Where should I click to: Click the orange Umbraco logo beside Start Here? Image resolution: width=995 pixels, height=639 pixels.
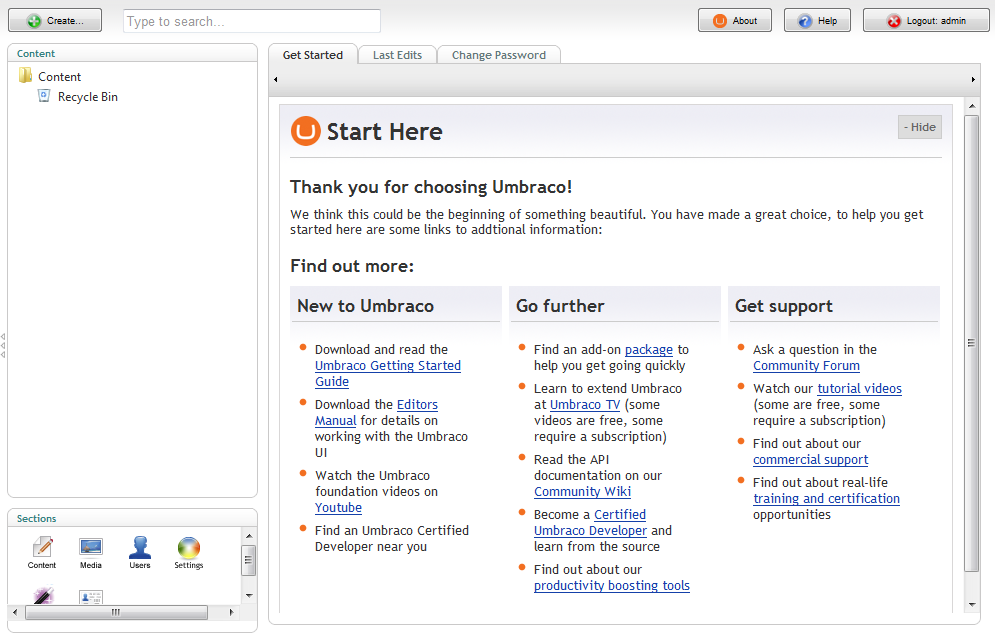(x=305, y=131)
